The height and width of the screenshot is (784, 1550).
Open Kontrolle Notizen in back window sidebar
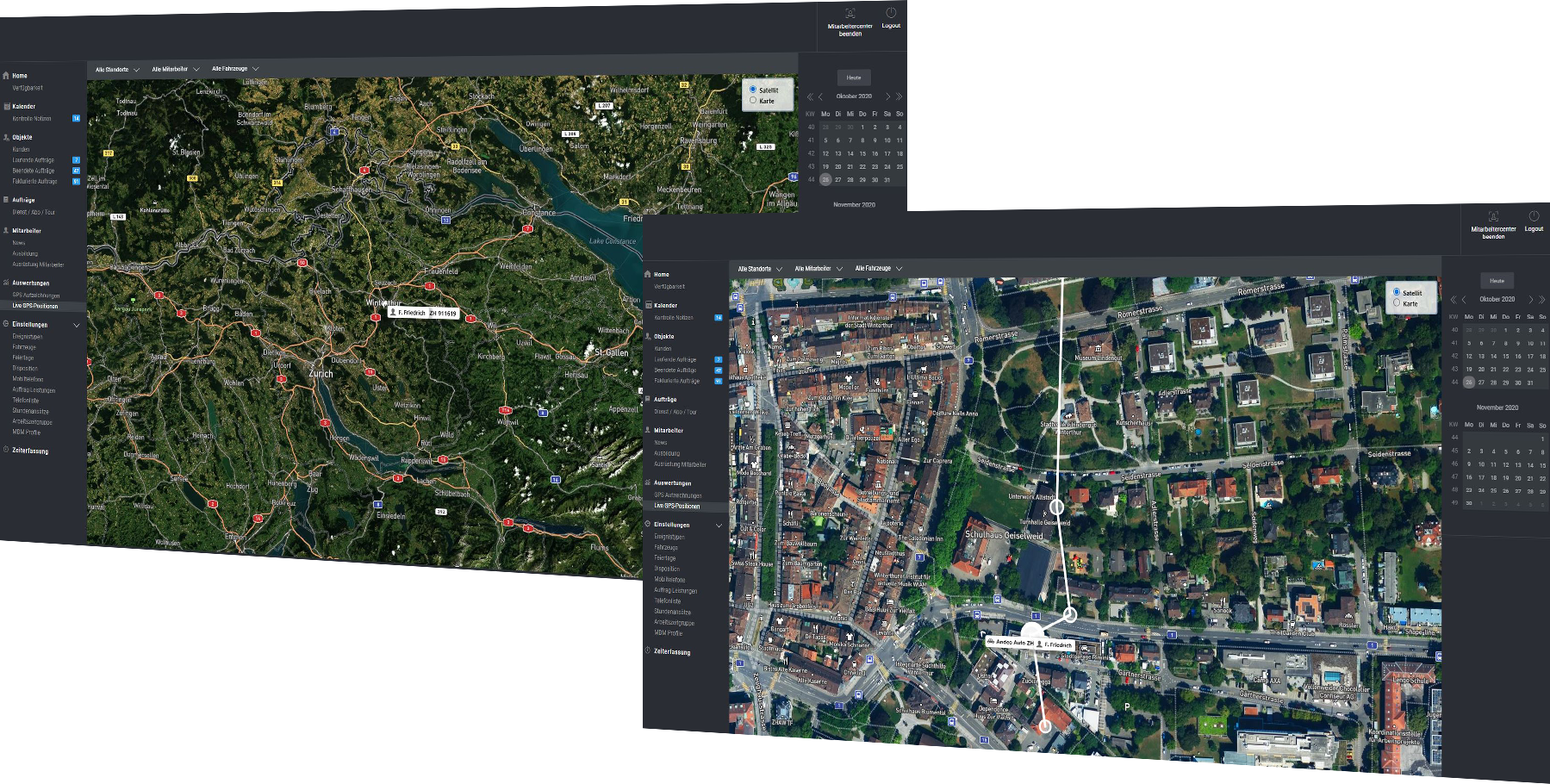(x=32, y=118)
